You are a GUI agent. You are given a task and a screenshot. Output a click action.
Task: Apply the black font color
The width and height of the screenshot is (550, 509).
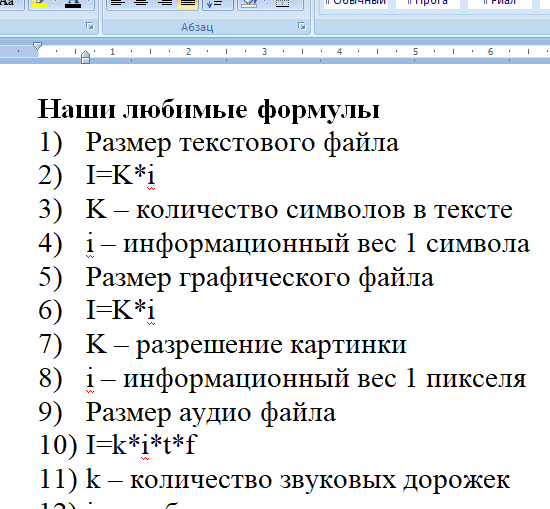pos(73,4)
